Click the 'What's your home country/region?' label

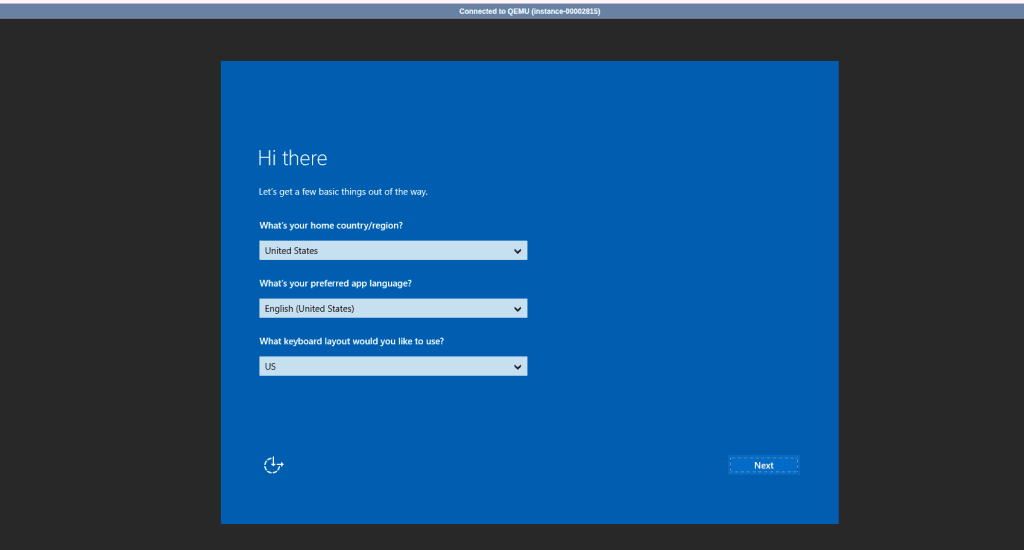[331, 225]
